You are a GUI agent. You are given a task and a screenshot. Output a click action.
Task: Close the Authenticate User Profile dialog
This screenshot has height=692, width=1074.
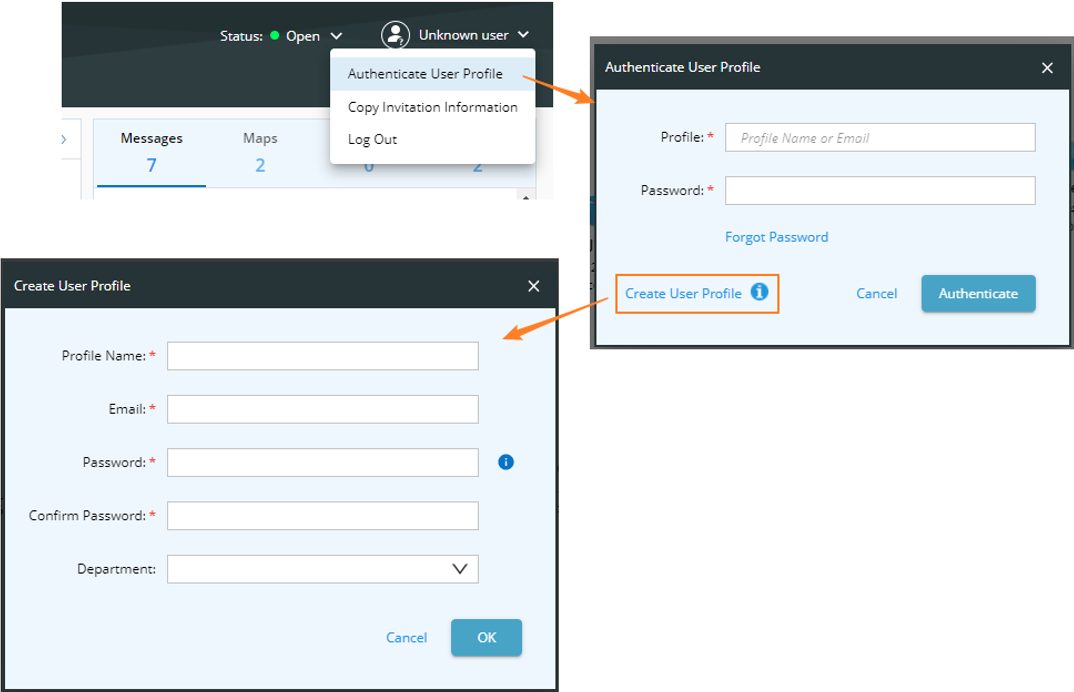point(1047,67)
